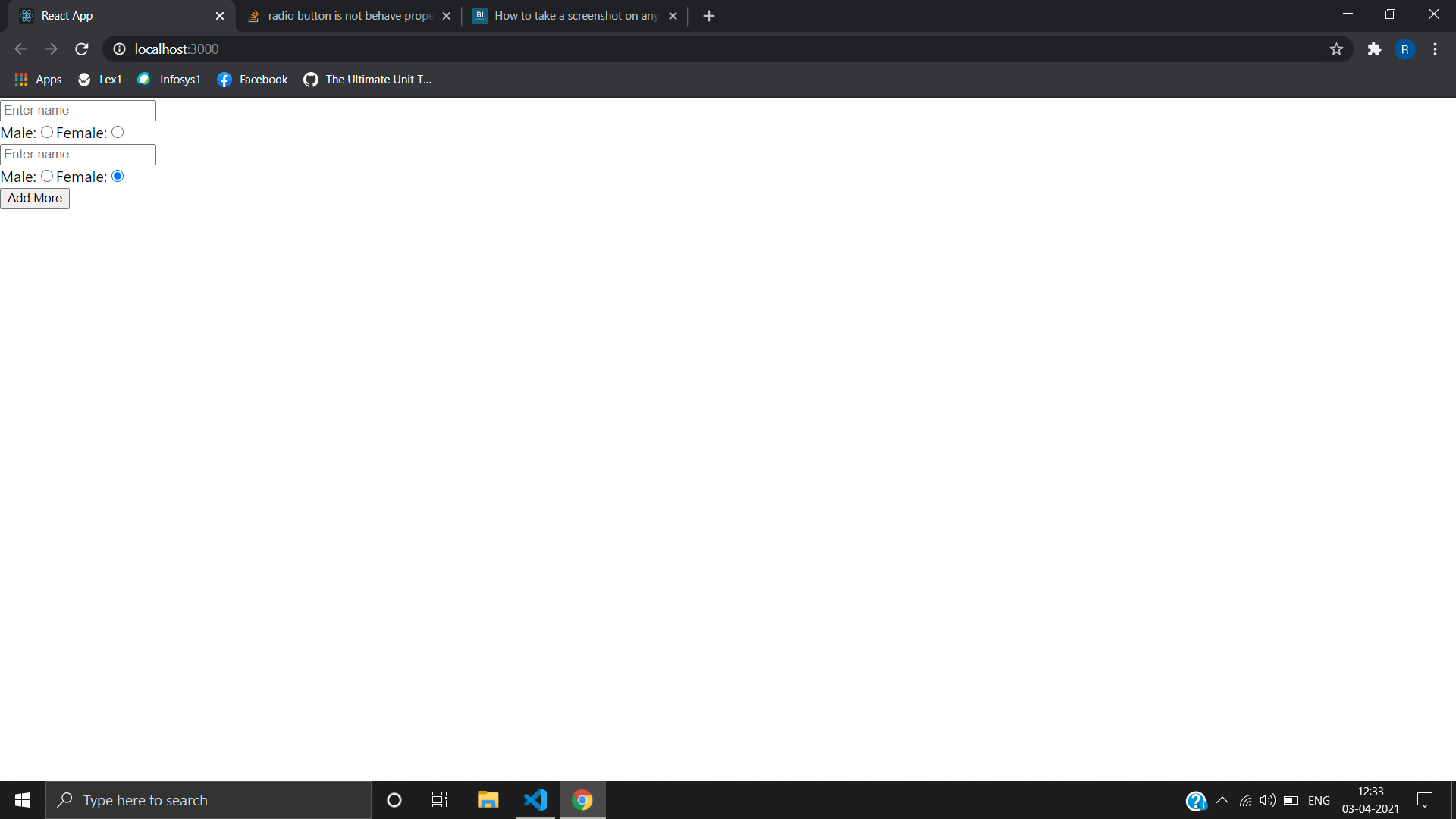Screen dimensions: 1456x819
Task: Click the Add More button
Action: coord(35,198)
